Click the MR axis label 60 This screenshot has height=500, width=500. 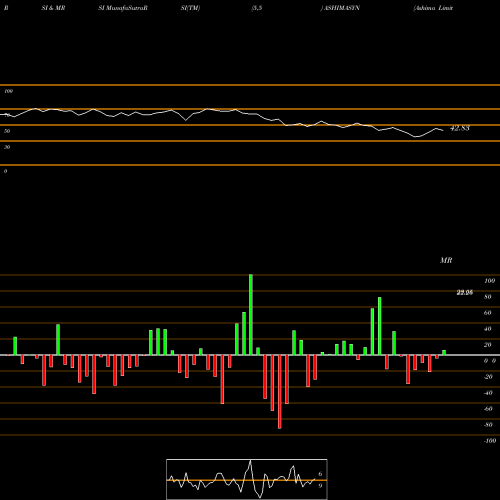pos(488,313)
